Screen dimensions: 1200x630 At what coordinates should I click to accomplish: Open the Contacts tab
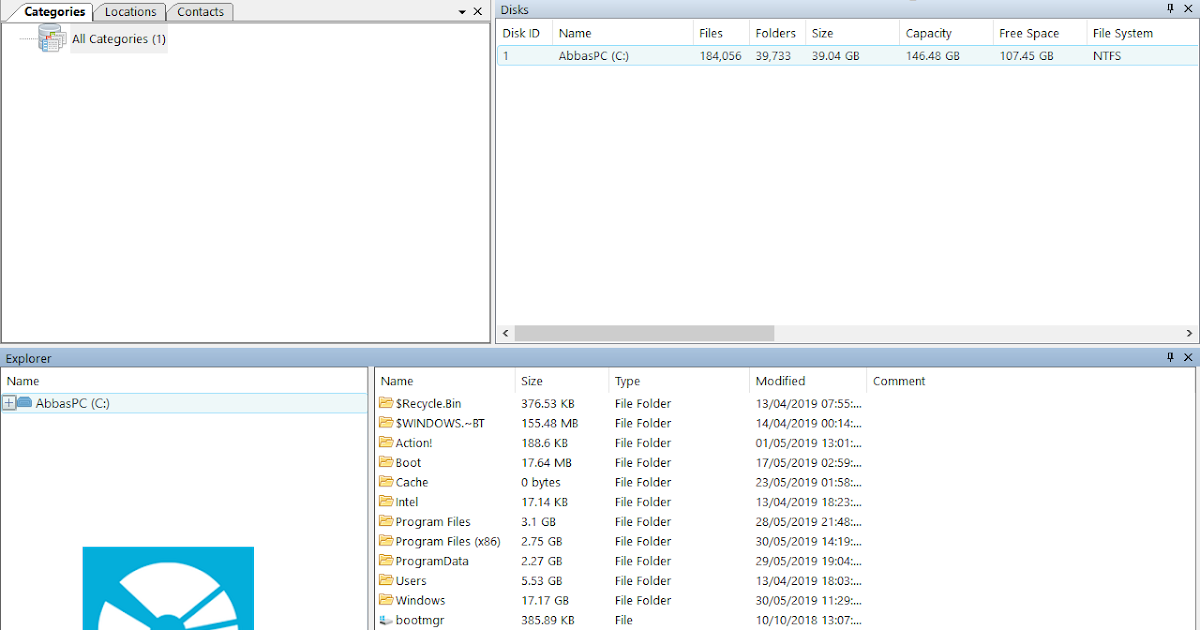click(x=200, y=12)
